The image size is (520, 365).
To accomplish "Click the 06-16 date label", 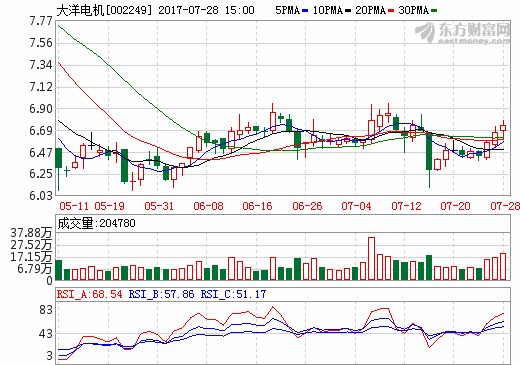I will [x=257, y=206].
